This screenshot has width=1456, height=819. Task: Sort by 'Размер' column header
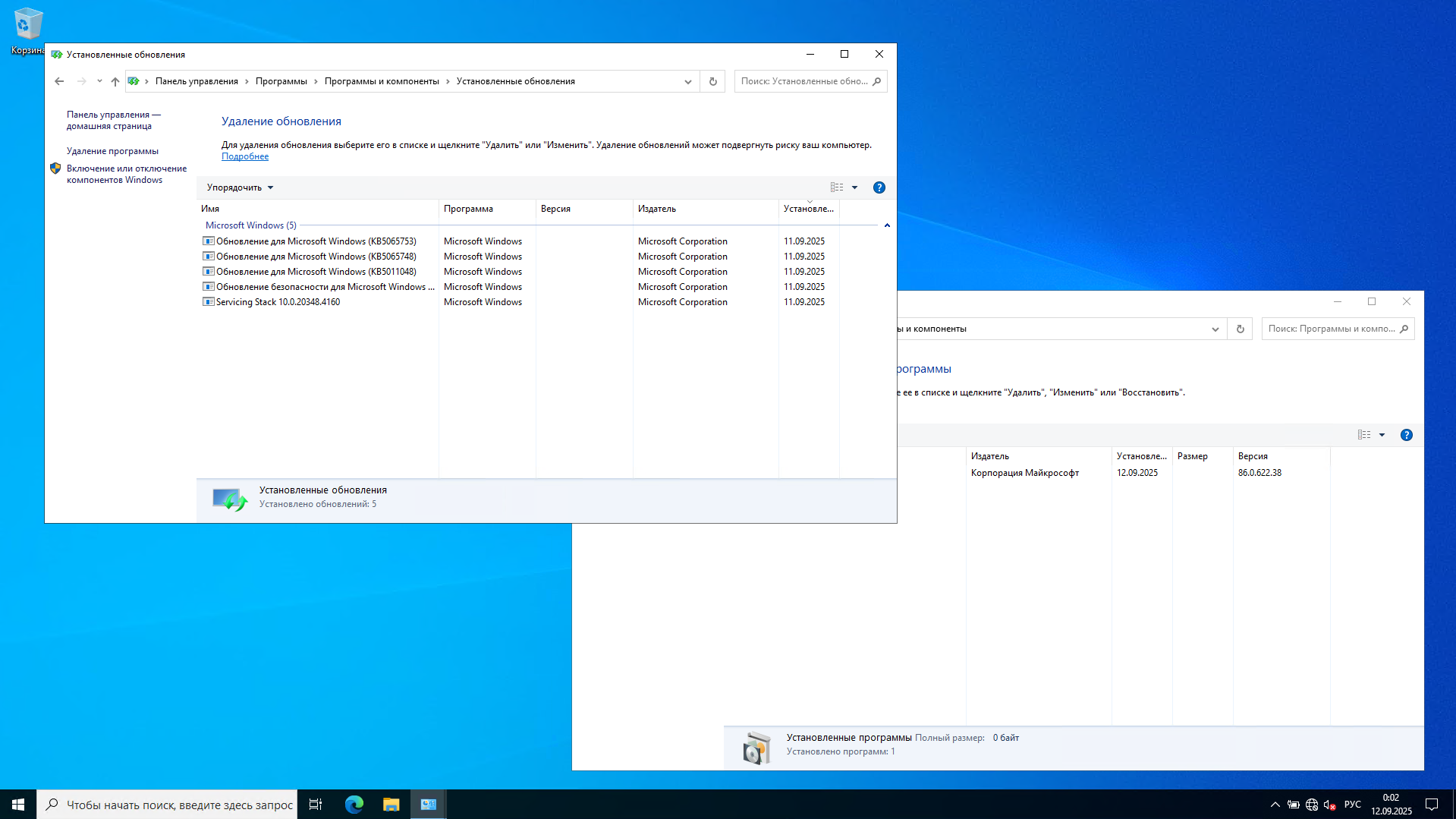[x=1203, y=456]
